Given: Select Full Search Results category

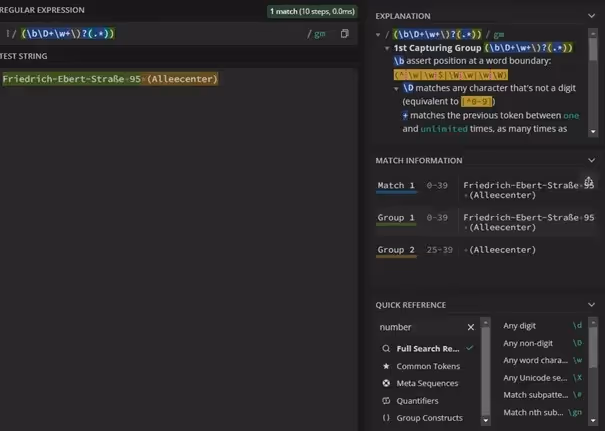Looking at the screenshot, I should pos(428,349).
